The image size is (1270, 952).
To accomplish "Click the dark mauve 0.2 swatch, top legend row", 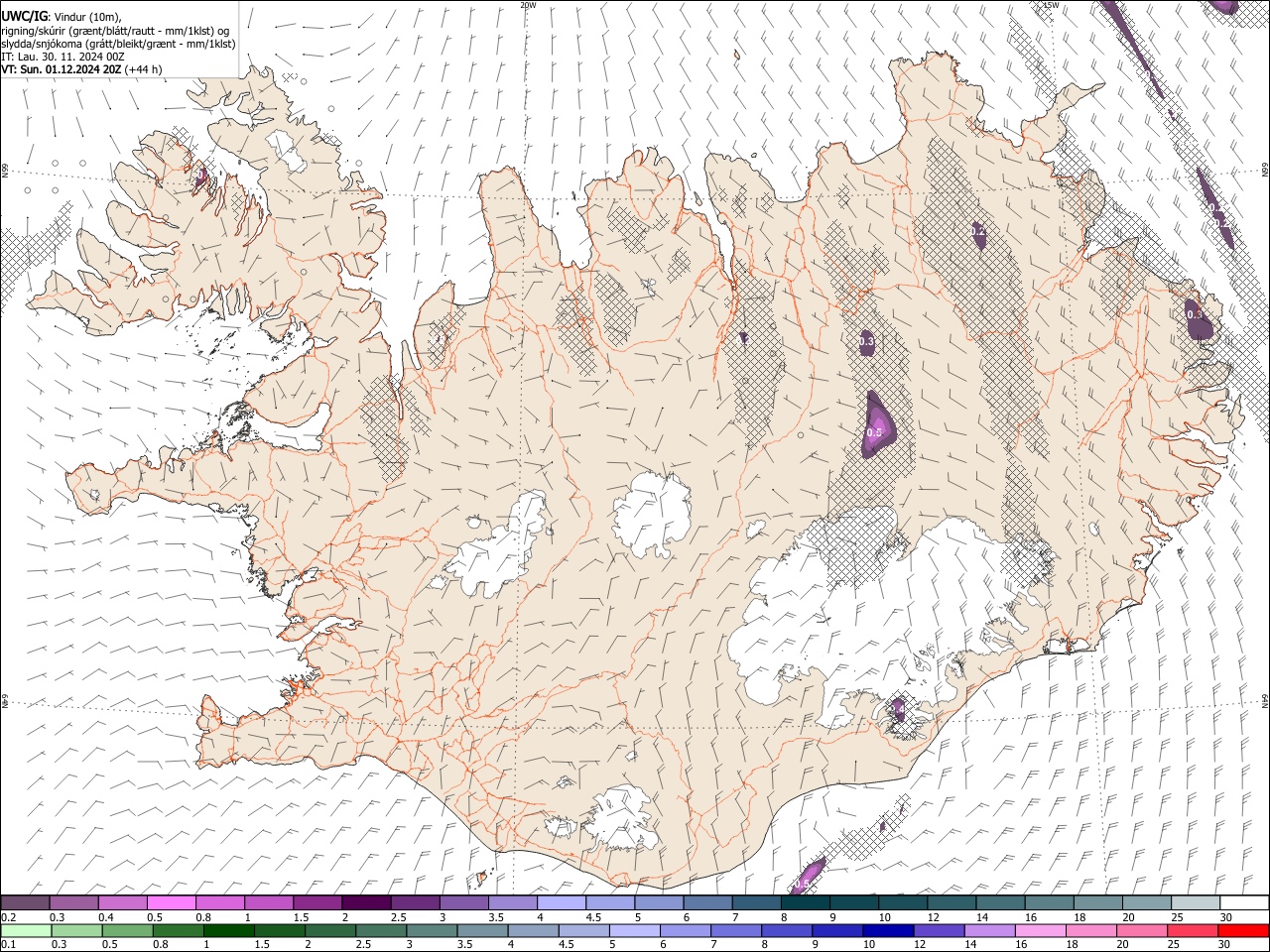I will pyautogui.click(x=25, y=903).
